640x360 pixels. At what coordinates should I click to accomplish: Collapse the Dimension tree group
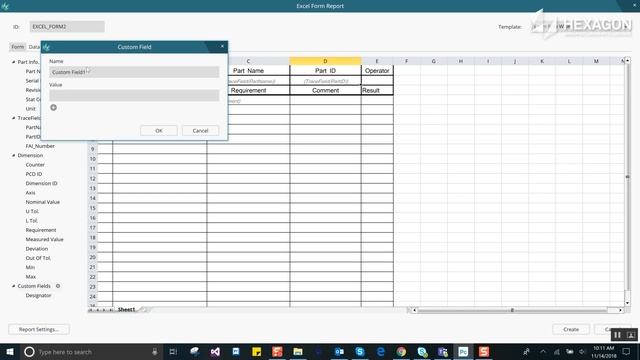13,156
